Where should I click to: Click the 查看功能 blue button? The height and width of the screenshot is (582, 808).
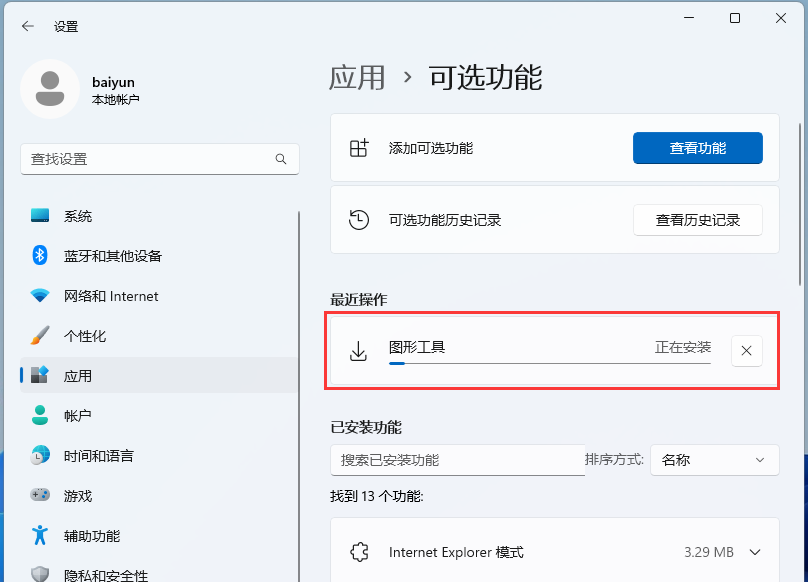pos(697,147)
